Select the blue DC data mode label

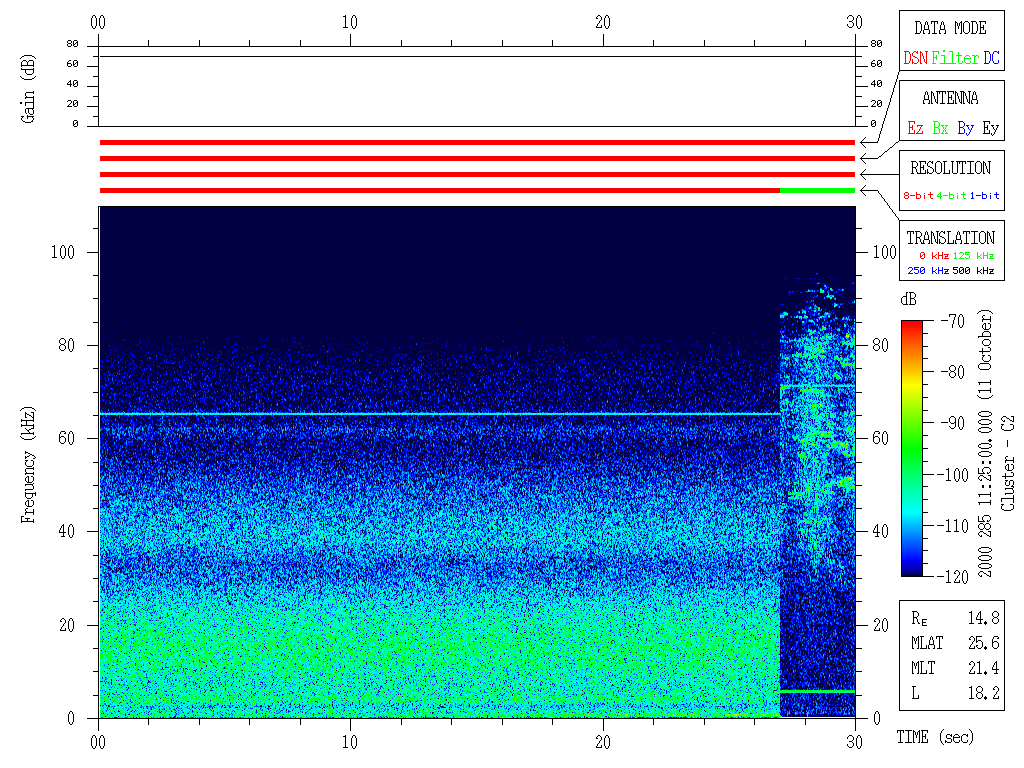[991, 58]
